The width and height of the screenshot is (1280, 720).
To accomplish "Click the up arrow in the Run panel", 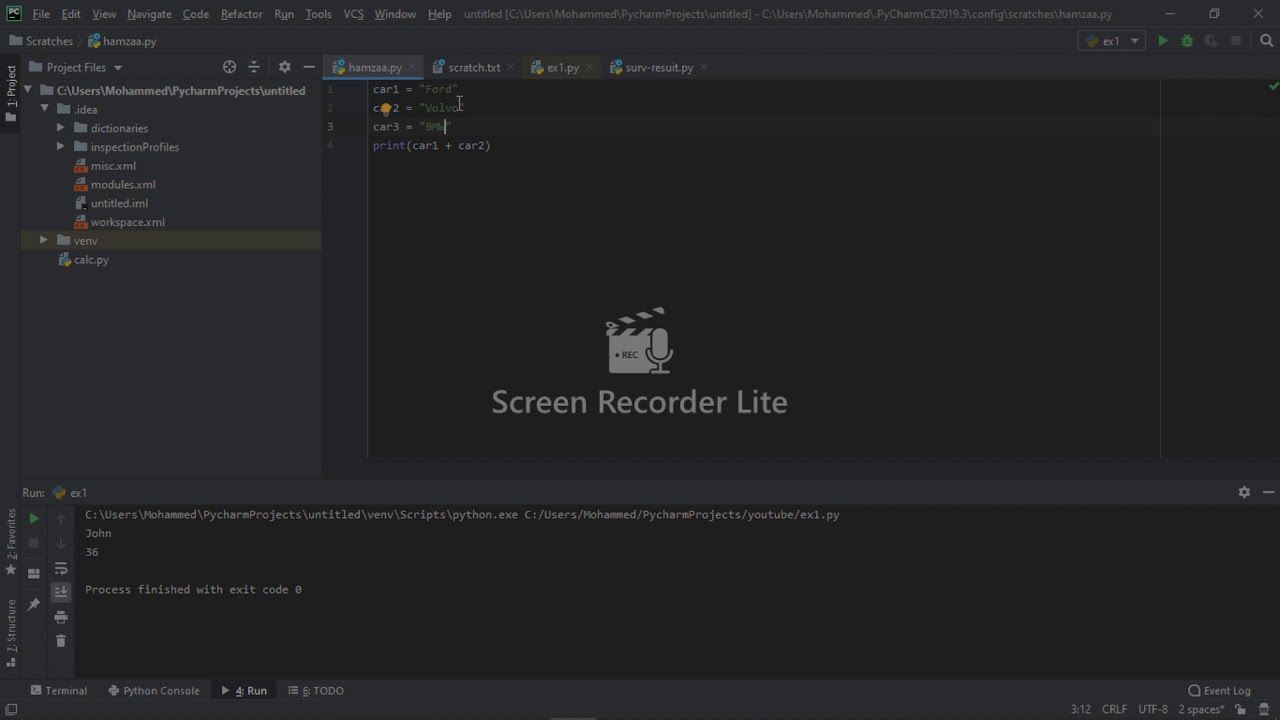I will click(x=60, y=518).
